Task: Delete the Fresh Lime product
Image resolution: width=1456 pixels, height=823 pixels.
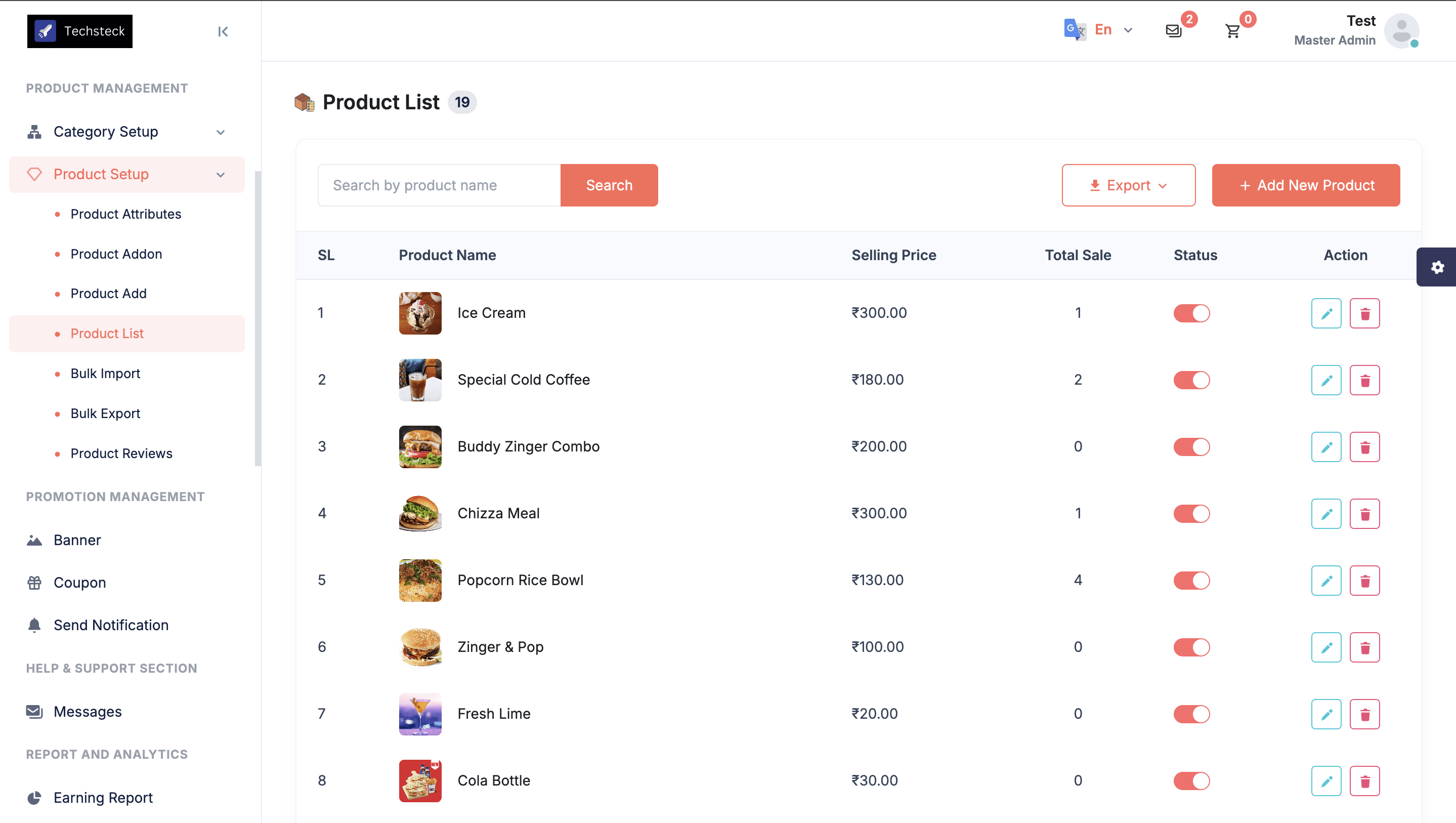Action: 1364,714
